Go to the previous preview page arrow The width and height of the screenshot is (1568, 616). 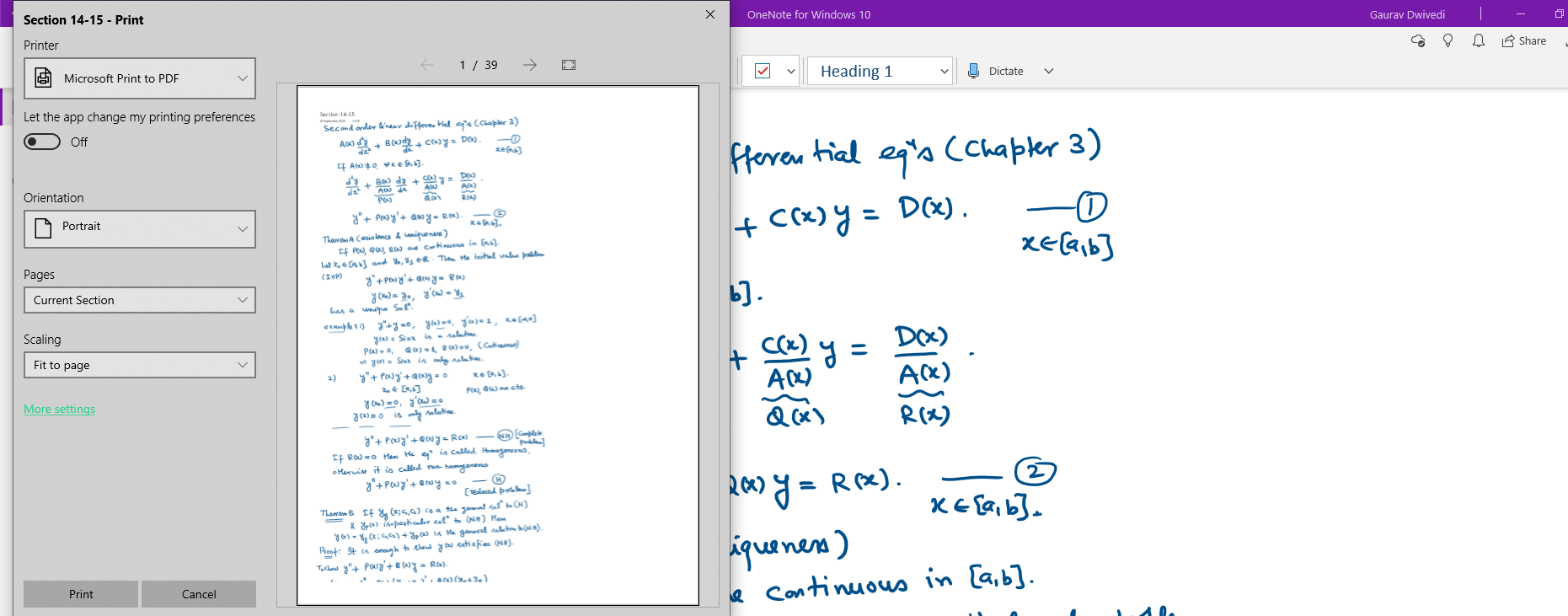[427, 65]
